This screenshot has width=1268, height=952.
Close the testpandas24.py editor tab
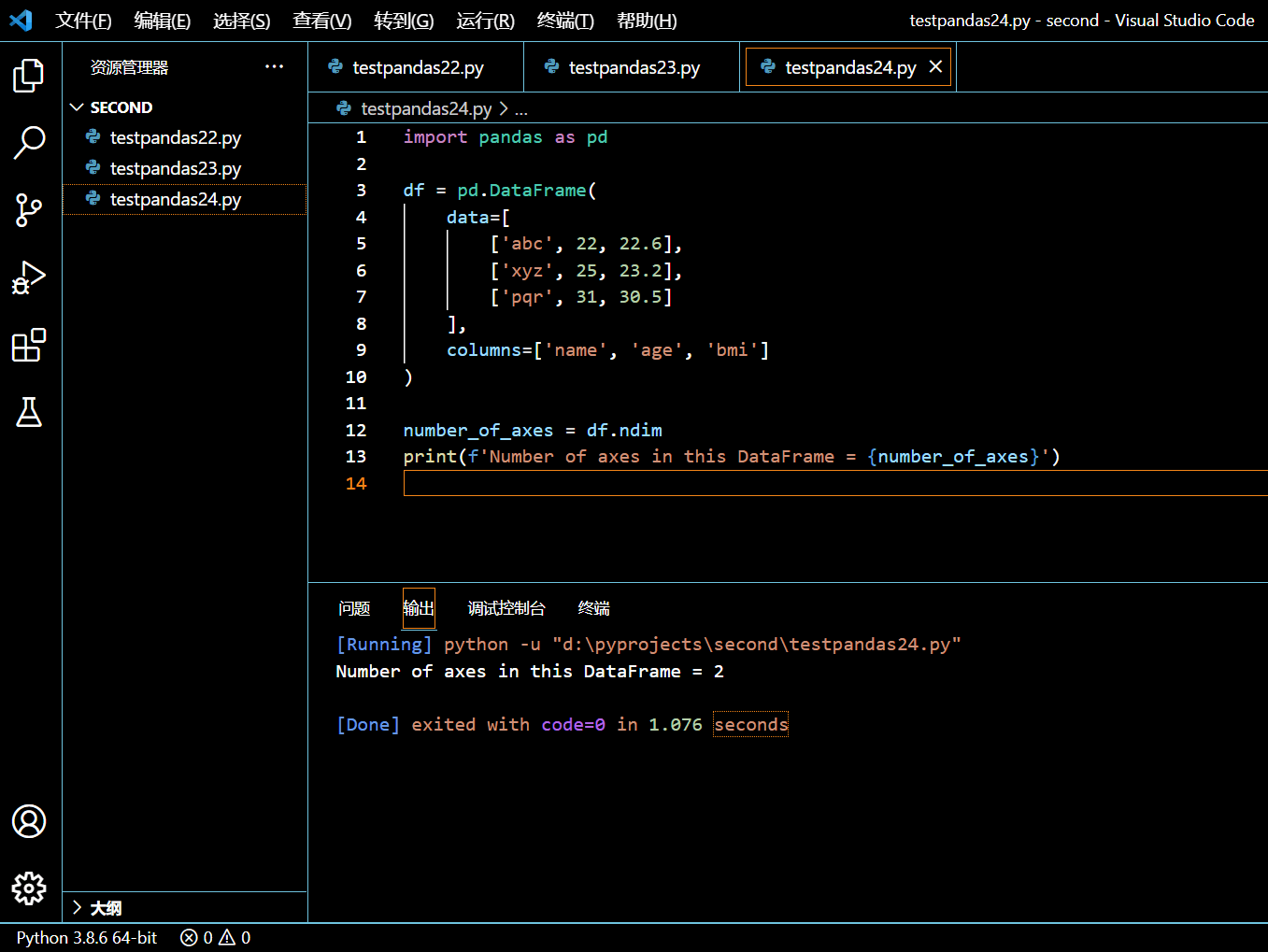click(935, 67)
